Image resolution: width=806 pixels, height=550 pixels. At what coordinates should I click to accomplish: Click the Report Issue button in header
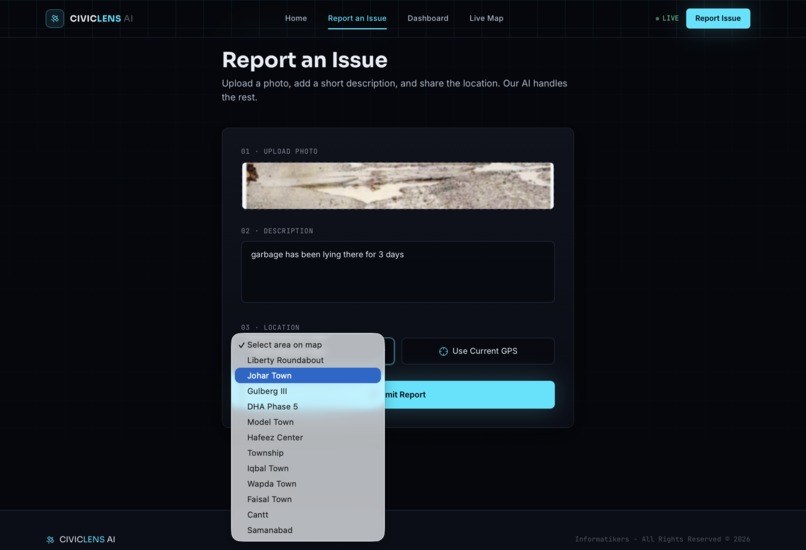(x=718, y=19)
